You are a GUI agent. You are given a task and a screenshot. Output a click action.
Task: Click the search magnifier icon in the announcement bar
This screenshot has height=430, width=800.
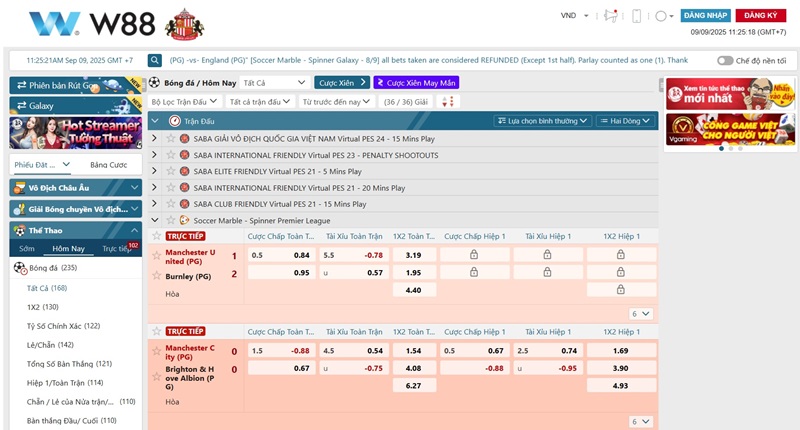(155, 60)
